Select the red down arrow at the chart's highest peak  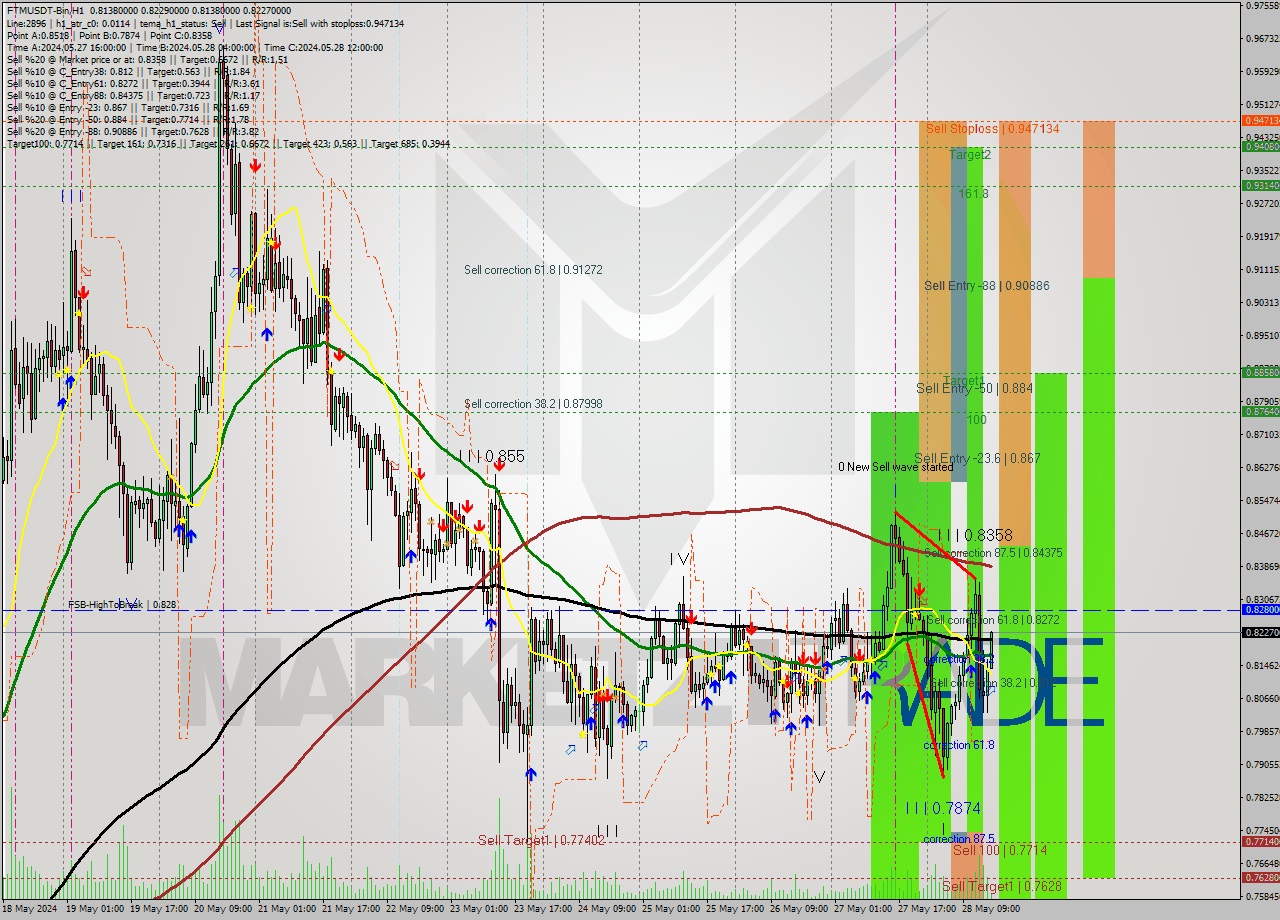tap(255, 165)
